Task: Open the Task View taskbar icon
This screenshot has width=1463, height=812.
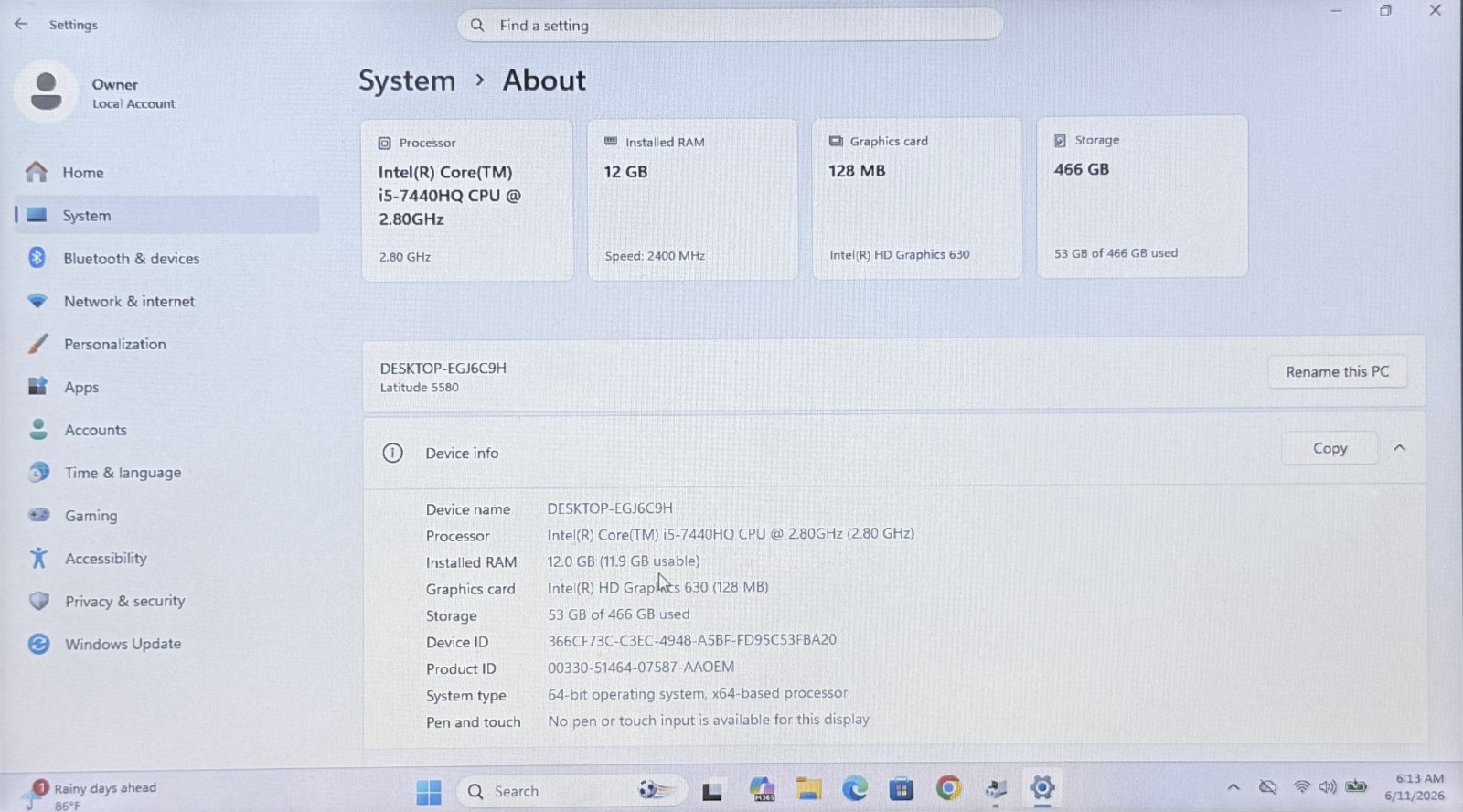Action: click(x=712, y=791)
